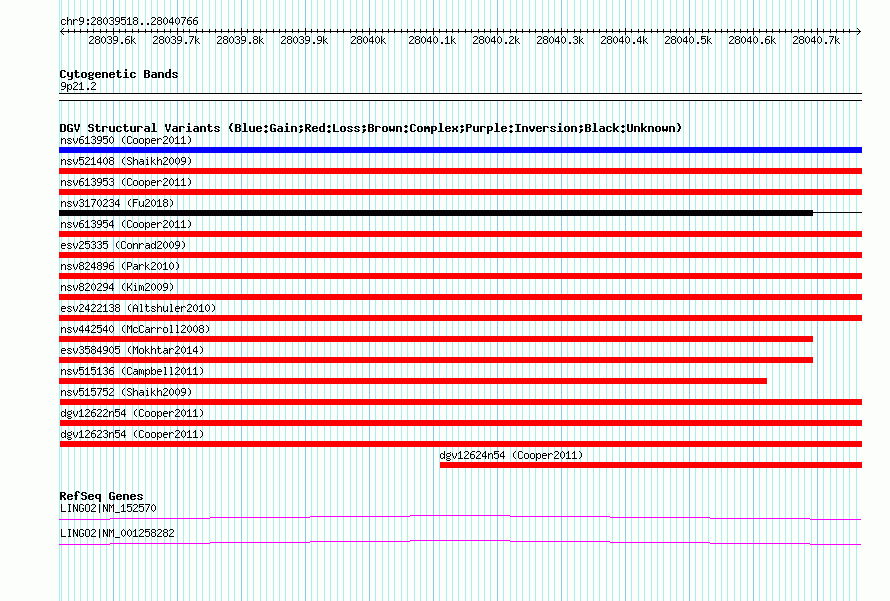Click the 28040.4k ruler tick label
890x601 pixels.
(624, 40)
